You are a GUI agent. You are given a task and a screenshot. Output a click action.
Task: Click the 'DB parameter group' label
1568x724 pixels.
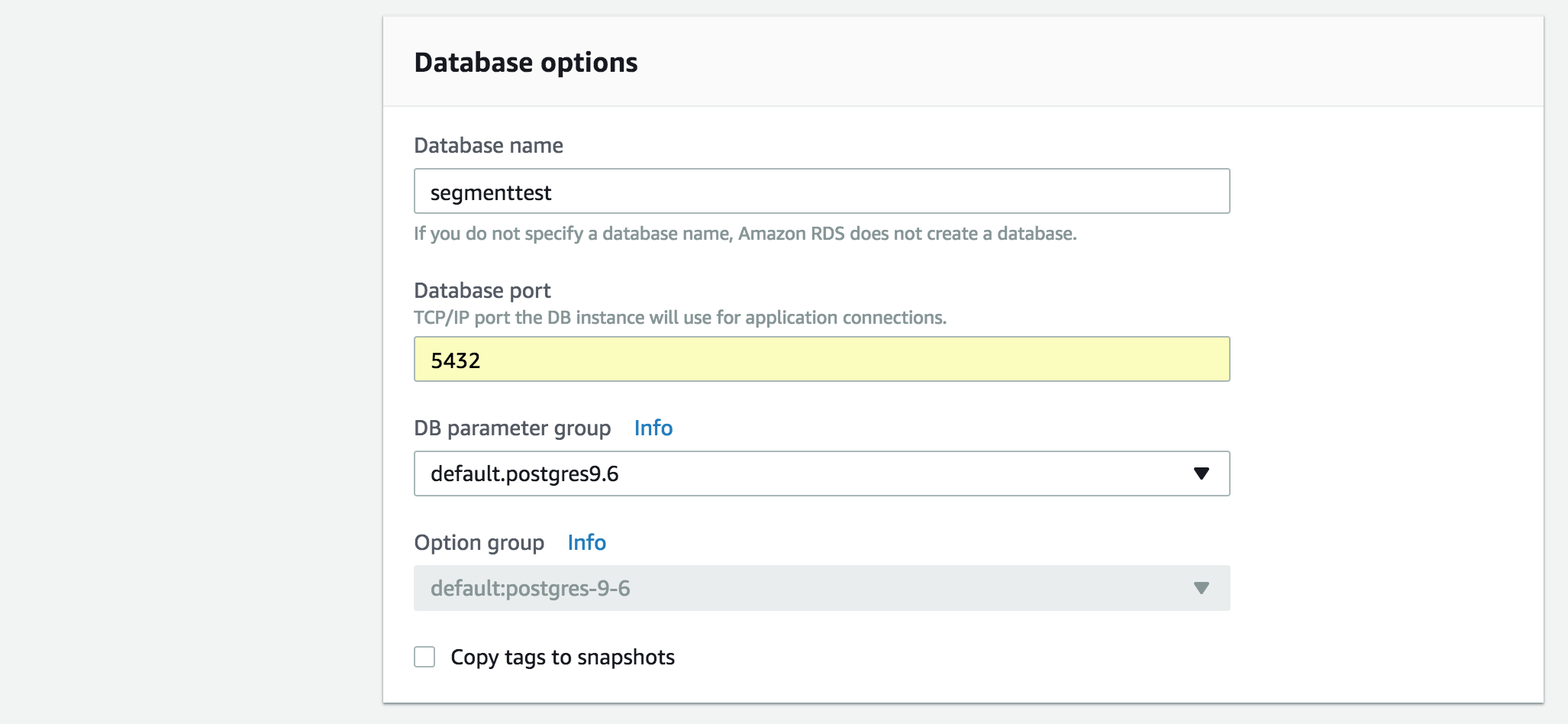(x=511, y=428)
